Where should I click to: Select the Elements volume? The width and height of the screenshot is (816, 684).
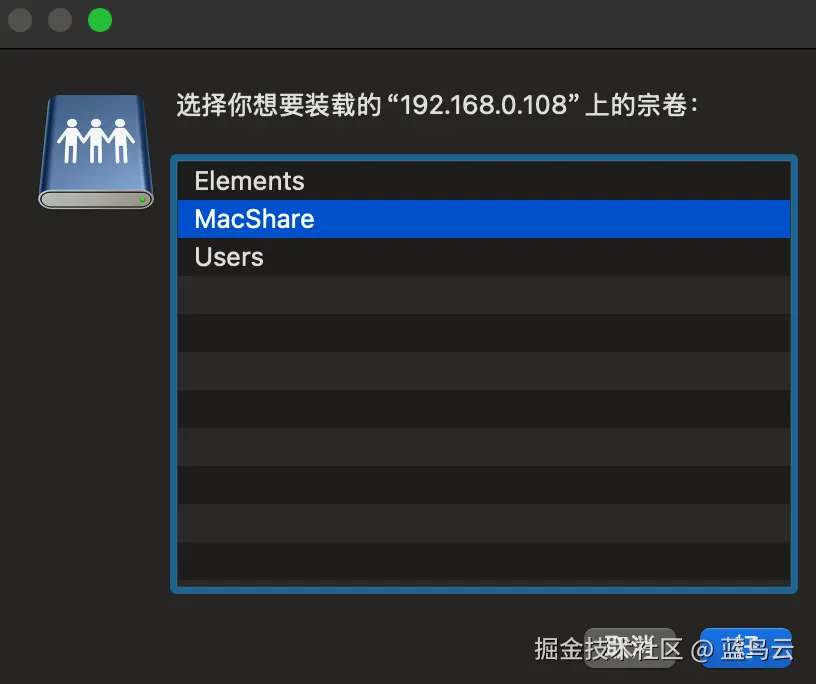tap(400, 180)
